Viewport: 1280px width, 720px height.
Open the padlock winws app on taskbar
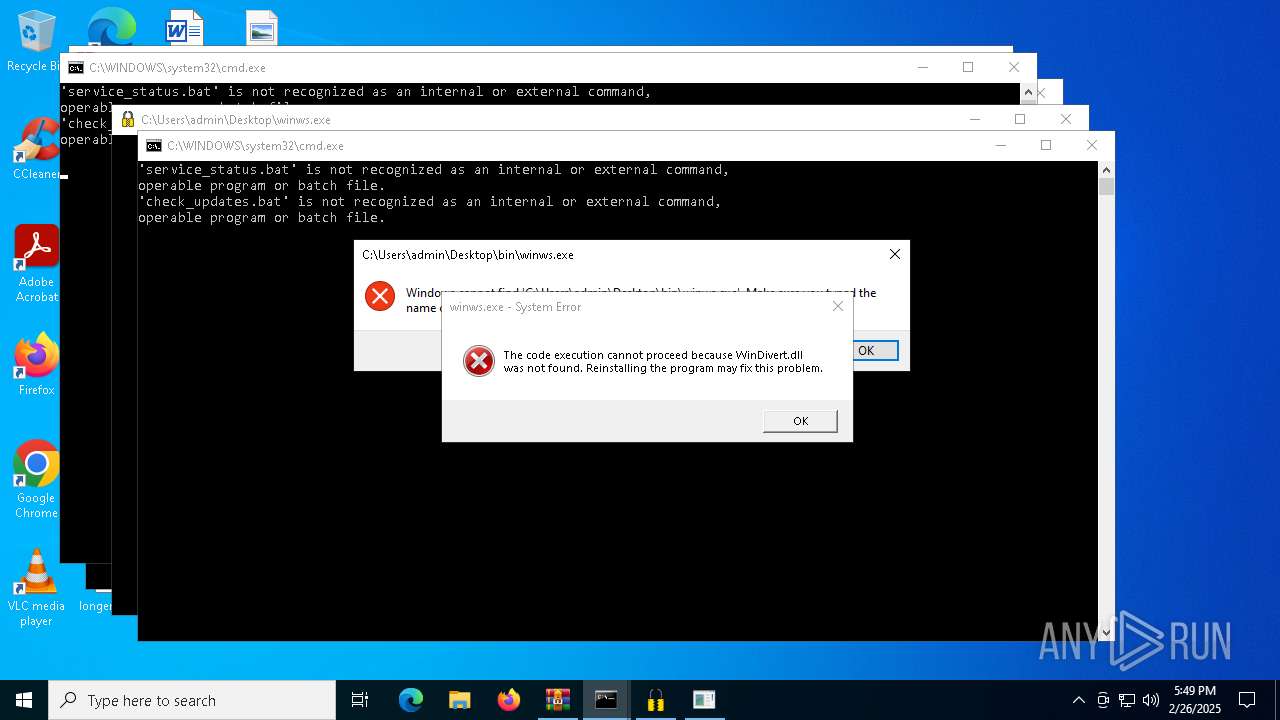tap(655, 700)
